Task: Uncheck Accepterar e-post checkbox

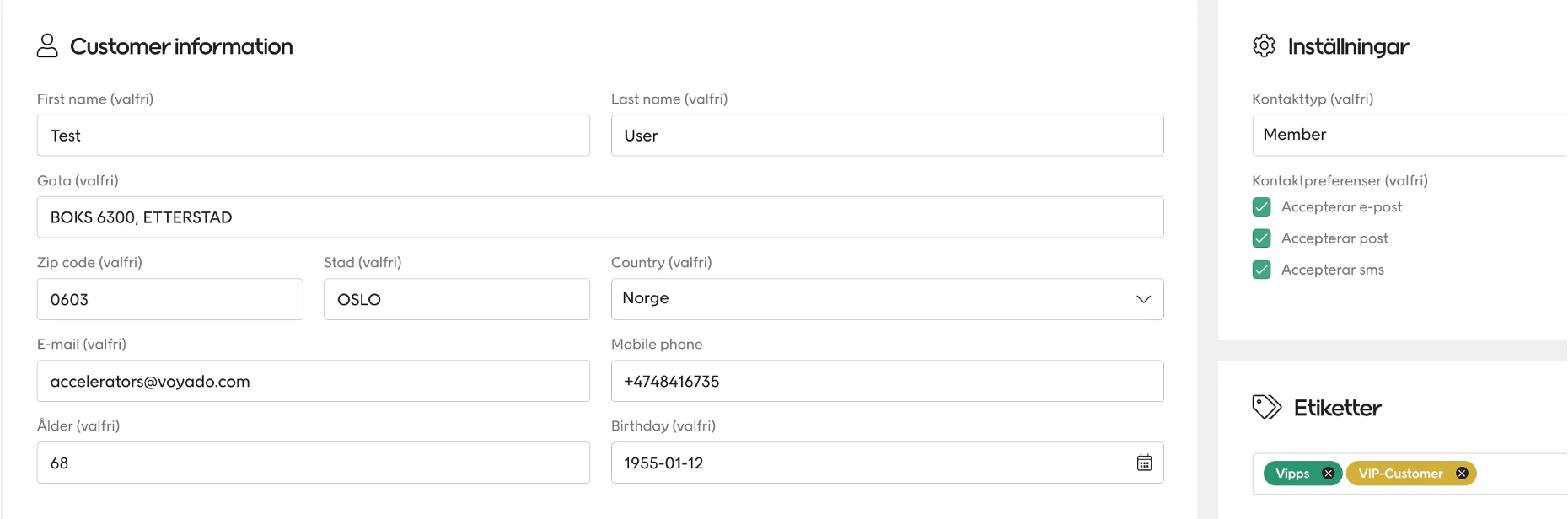Action: click(1261, 207)
